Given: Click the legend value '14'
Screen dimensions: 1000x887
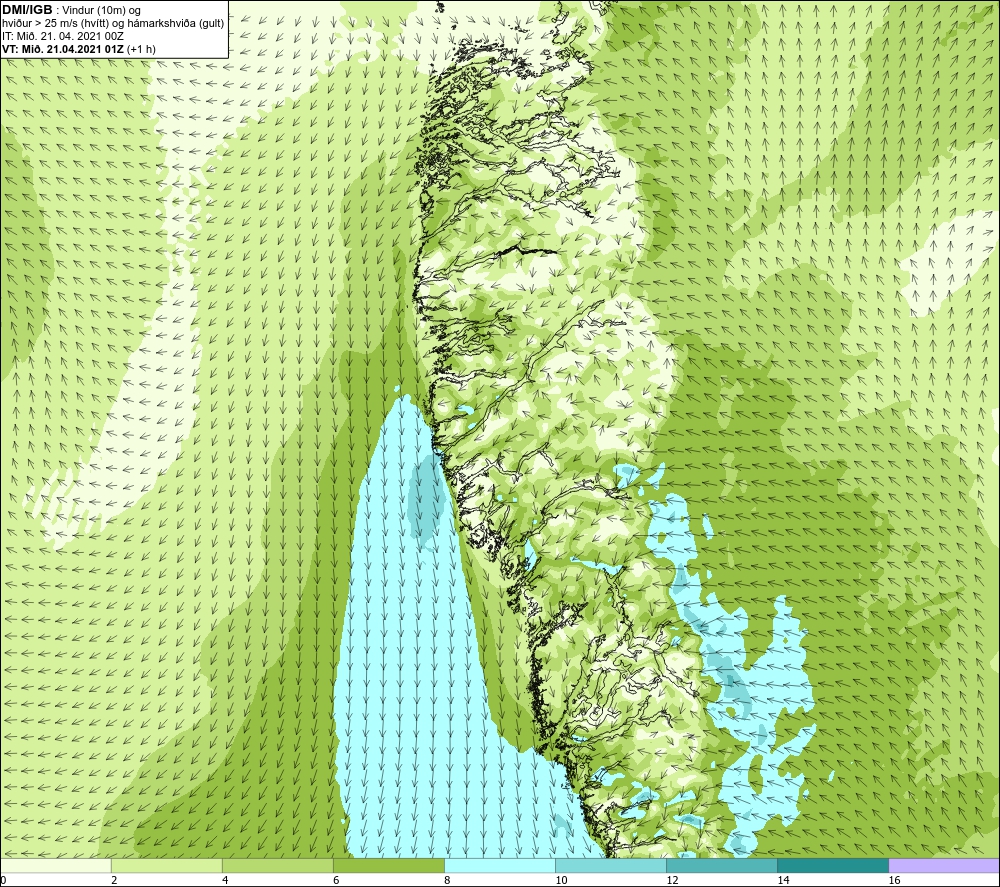Looking at the screenshot, I should pos(783,881).
